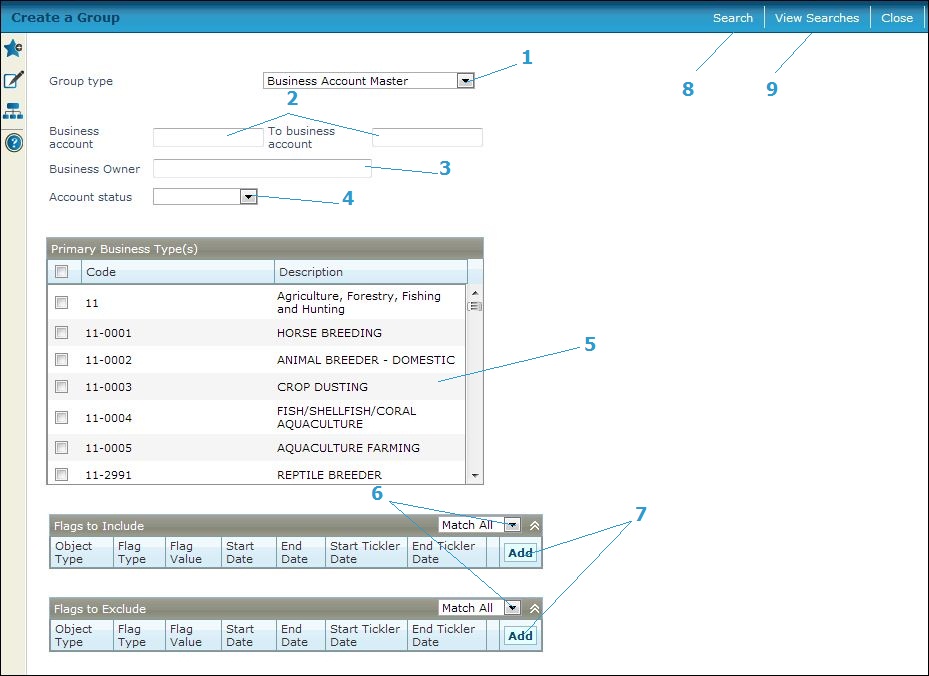This screenshot has height=676, width=929.
Task: Click Agriculture, Forestry, Fishing and Hunting description
Action: coord(359,302)
